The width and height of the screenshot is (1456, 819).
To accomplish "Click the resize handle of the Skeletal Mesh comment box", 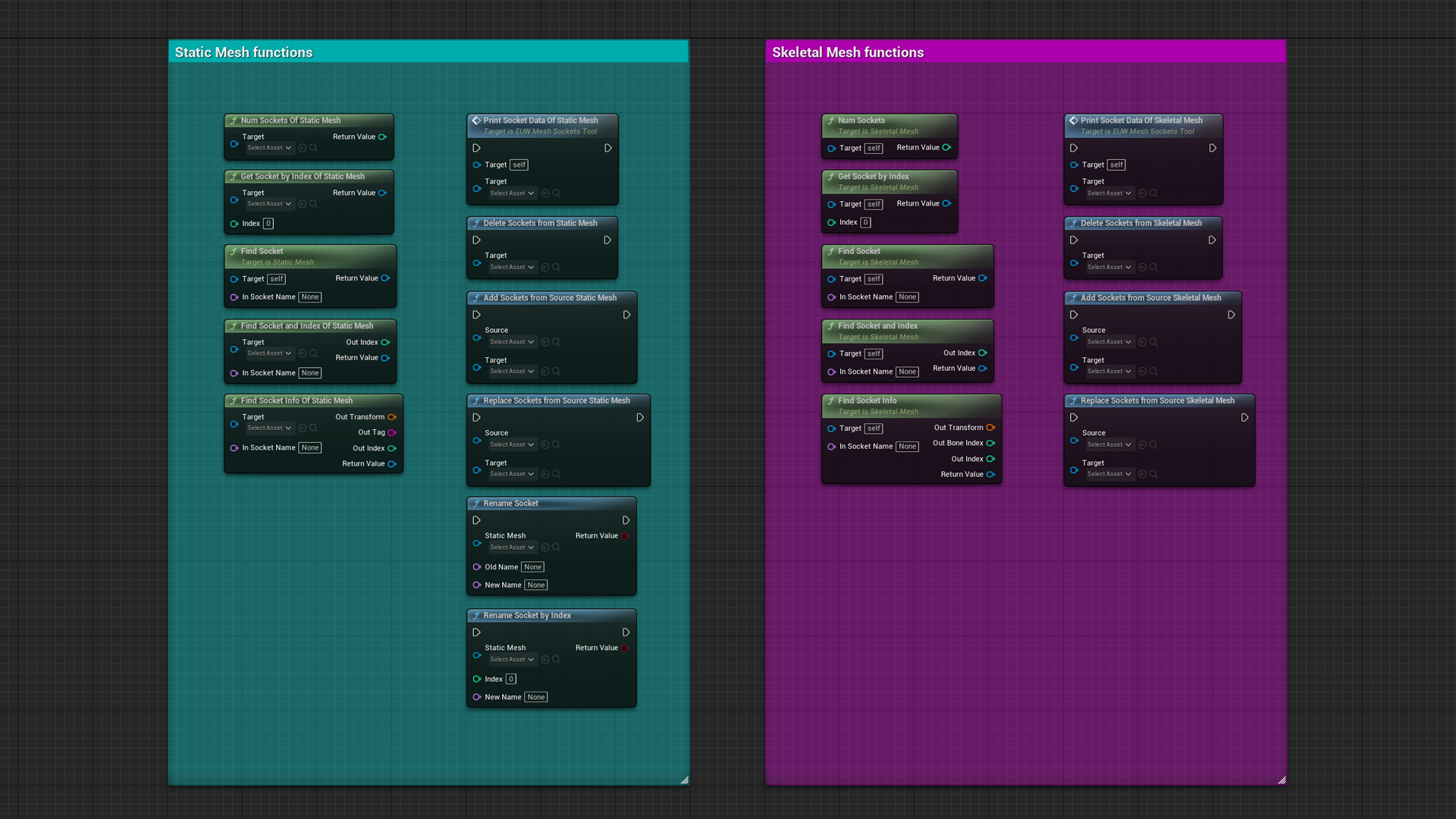I will coord(1282,780).
